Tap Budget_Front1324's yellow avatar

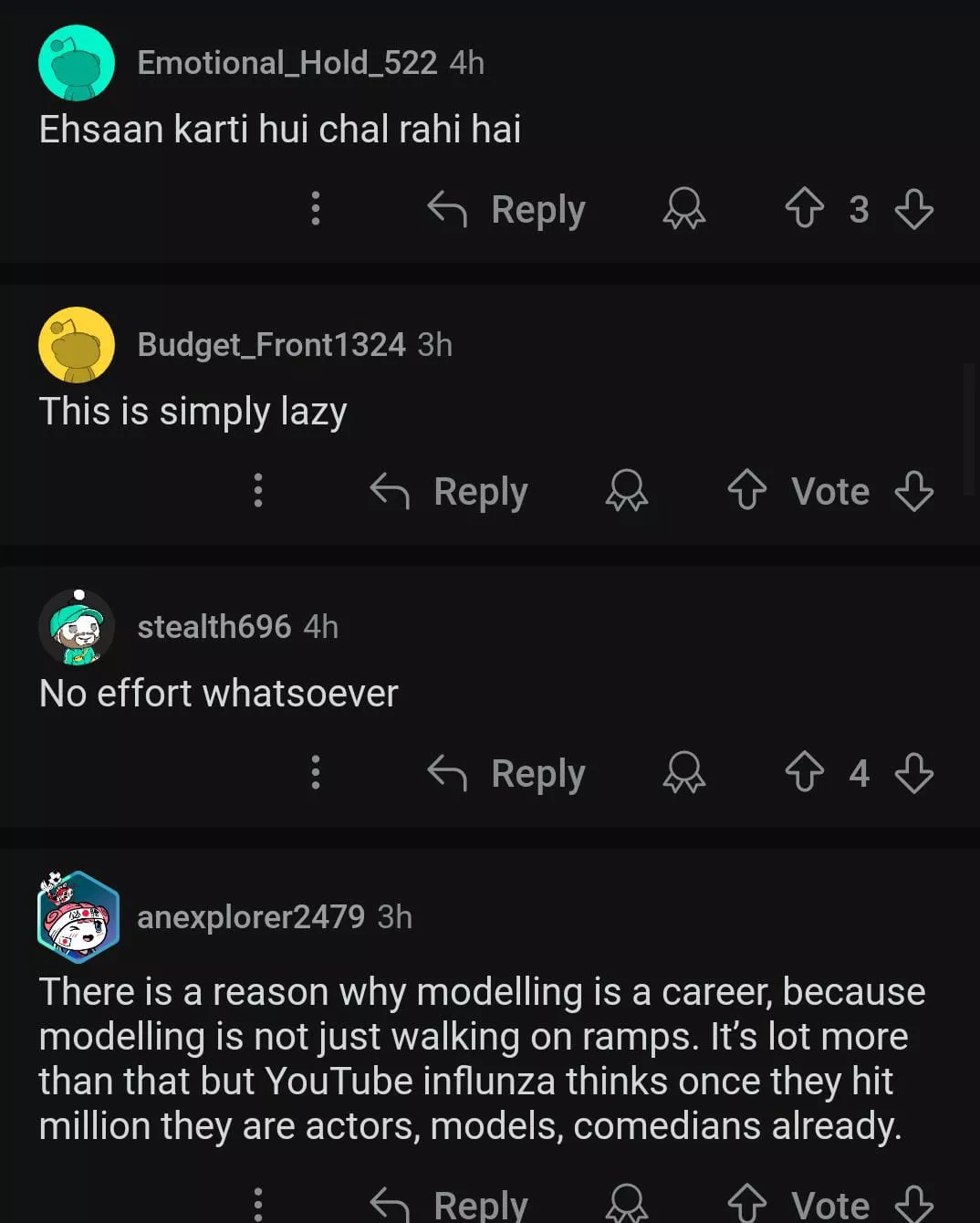(77, 345)
